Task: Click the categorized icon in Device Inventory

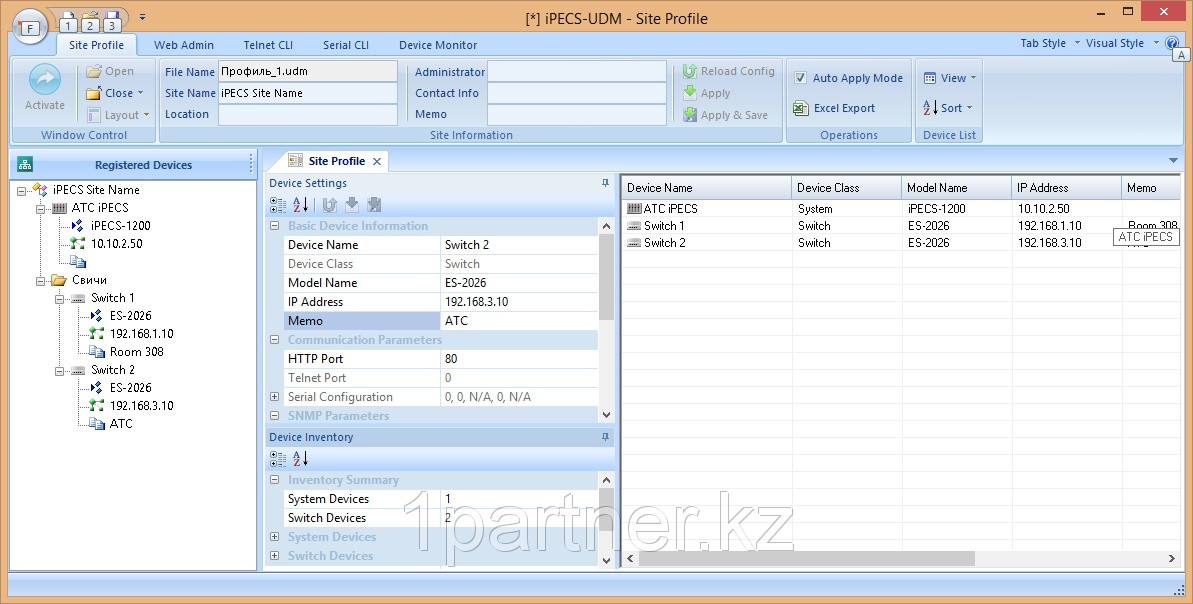Action: pos(278,459)
